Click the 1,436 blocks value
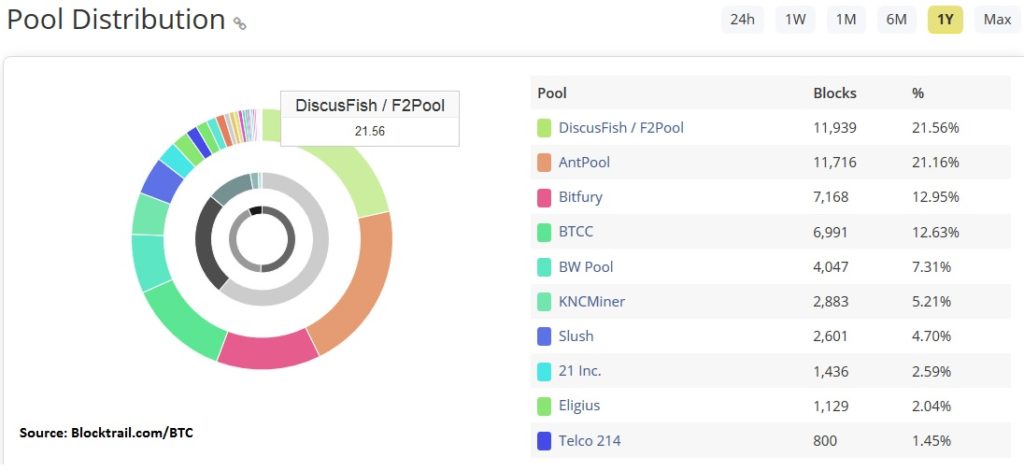 [831, 371]
